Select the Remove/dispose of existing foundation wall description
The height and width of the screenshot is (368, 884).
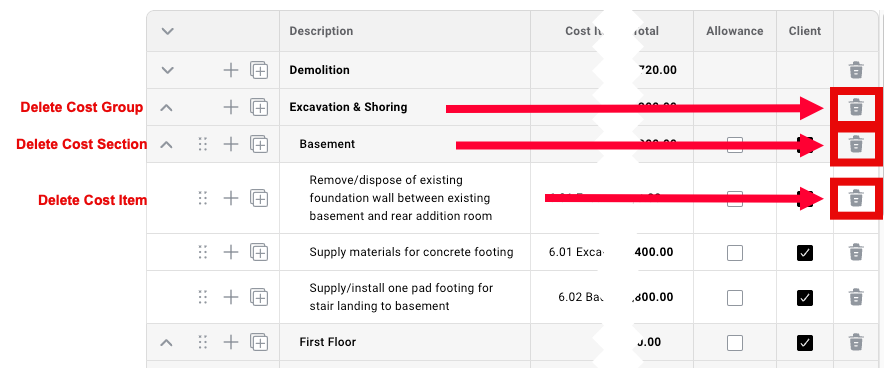coord(400,198)
